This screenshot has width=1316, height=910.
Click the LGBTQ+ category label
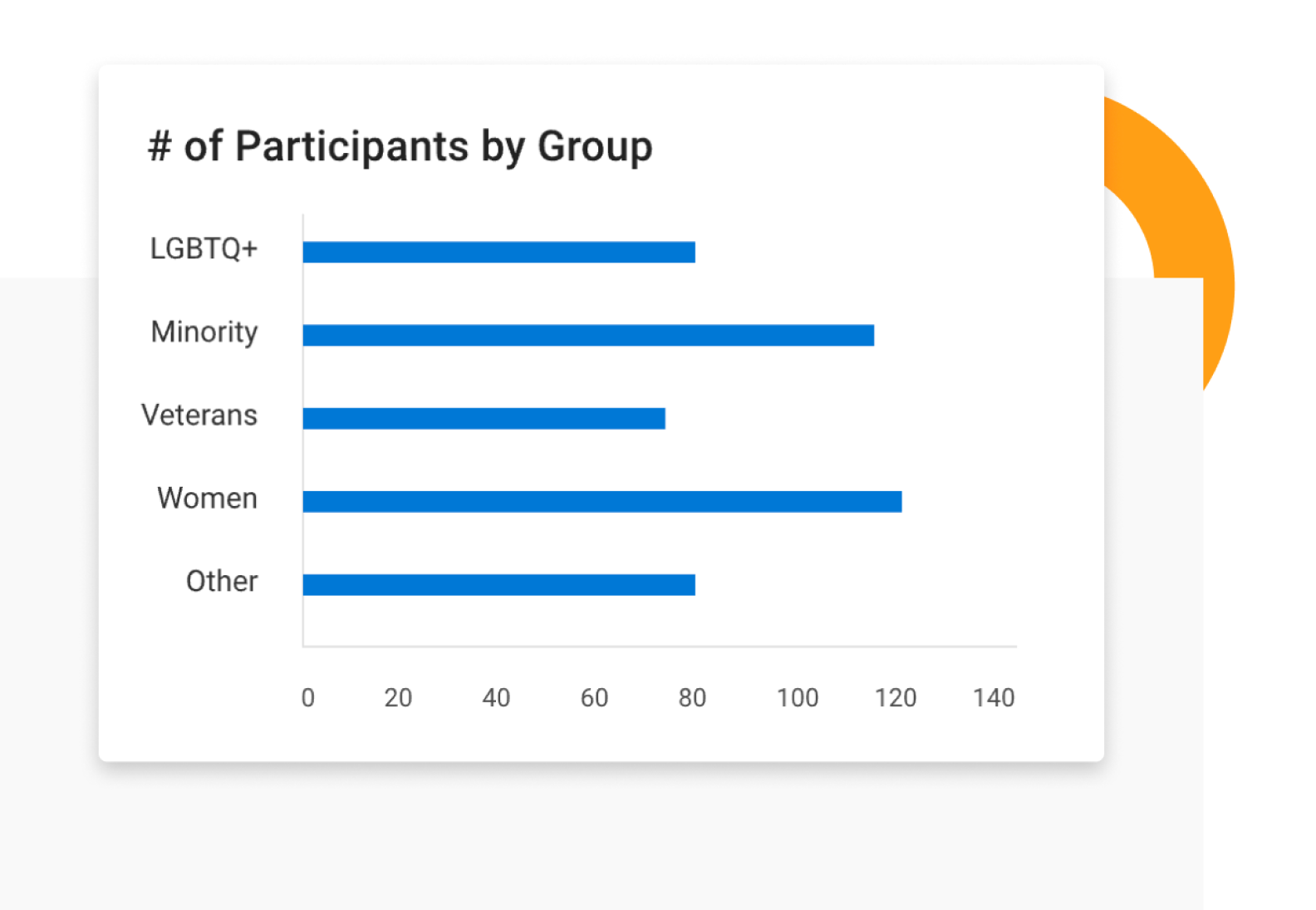tap(204, 248)
